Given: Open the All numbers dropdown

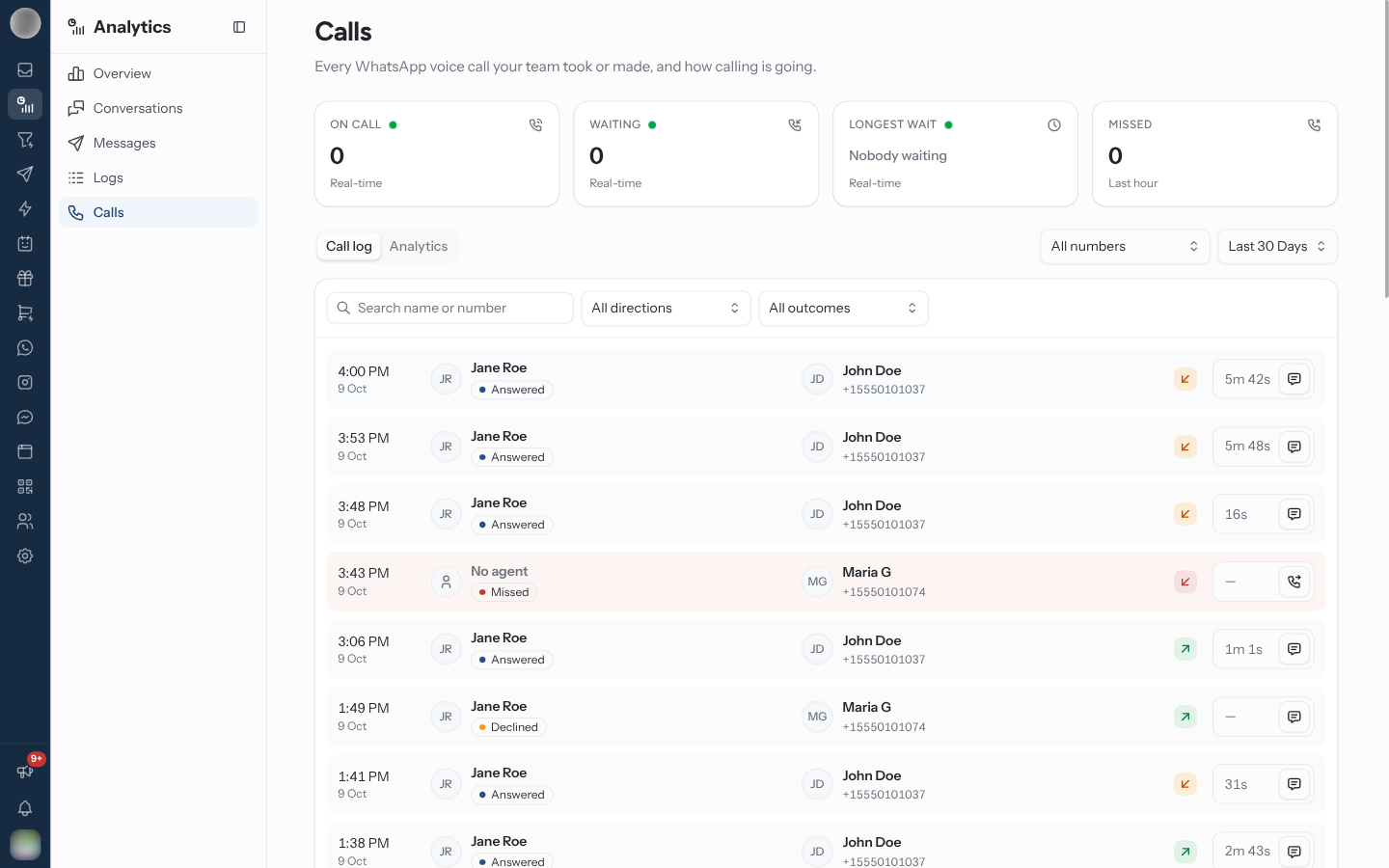Looking at the screenshot, I should (1125, 246).
